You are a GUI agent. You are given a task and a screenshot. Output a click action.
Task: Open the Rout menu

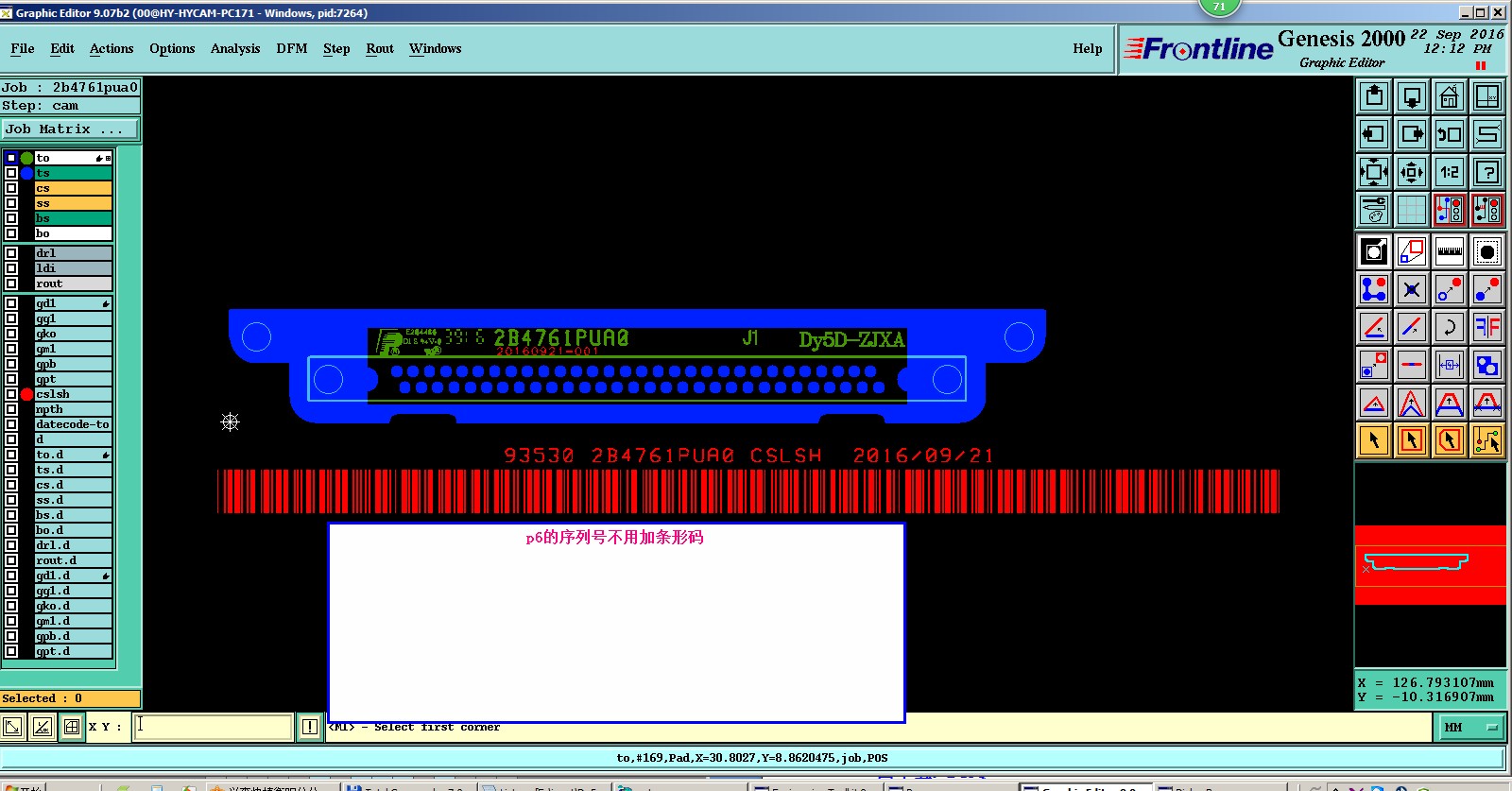(380, 48)
